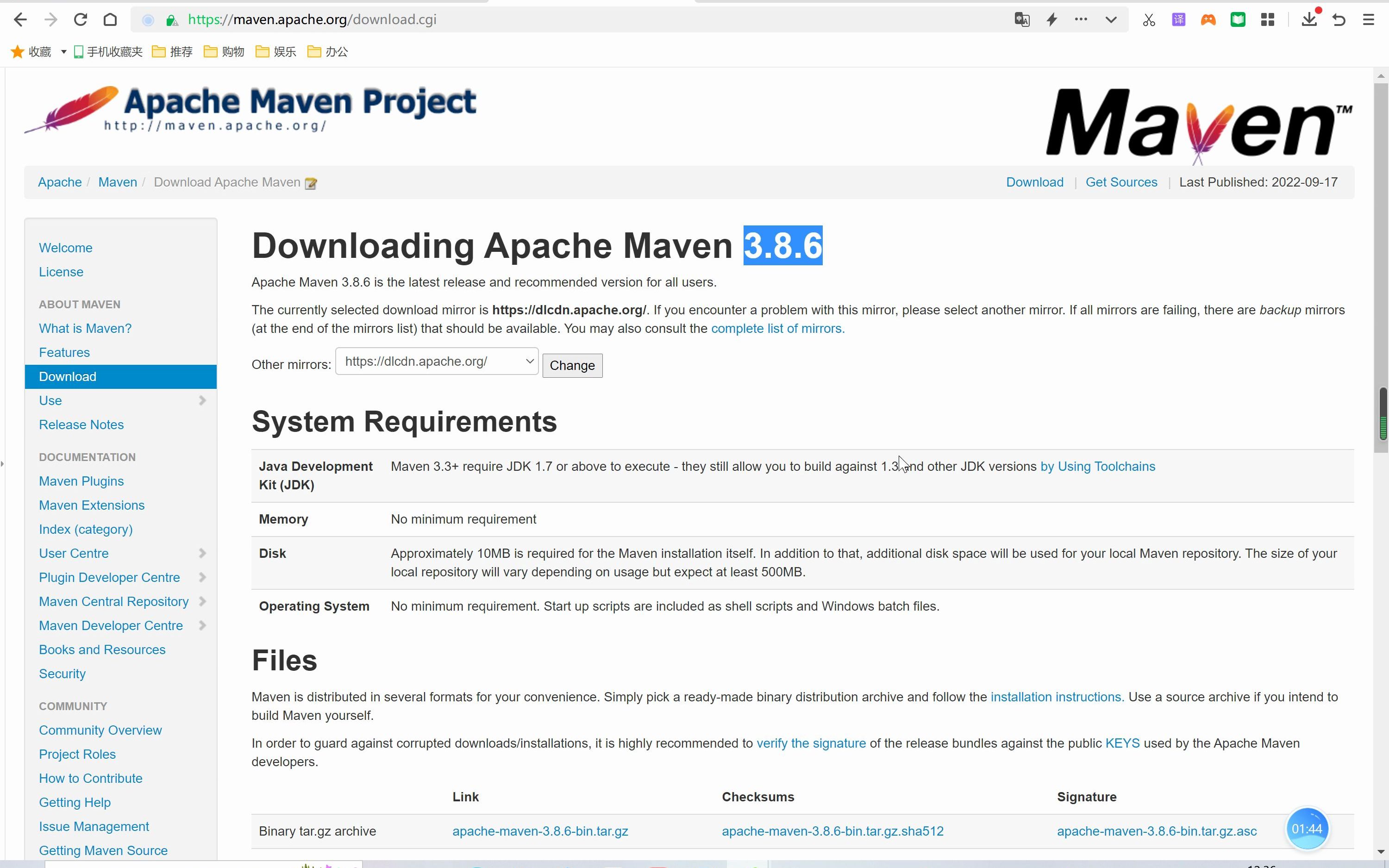Image resolution: width=1389 pixels, height=868 pixels.
Task: Expand the User Centre sidebar item
Action: pyautogui.click(x=201, y=553)
